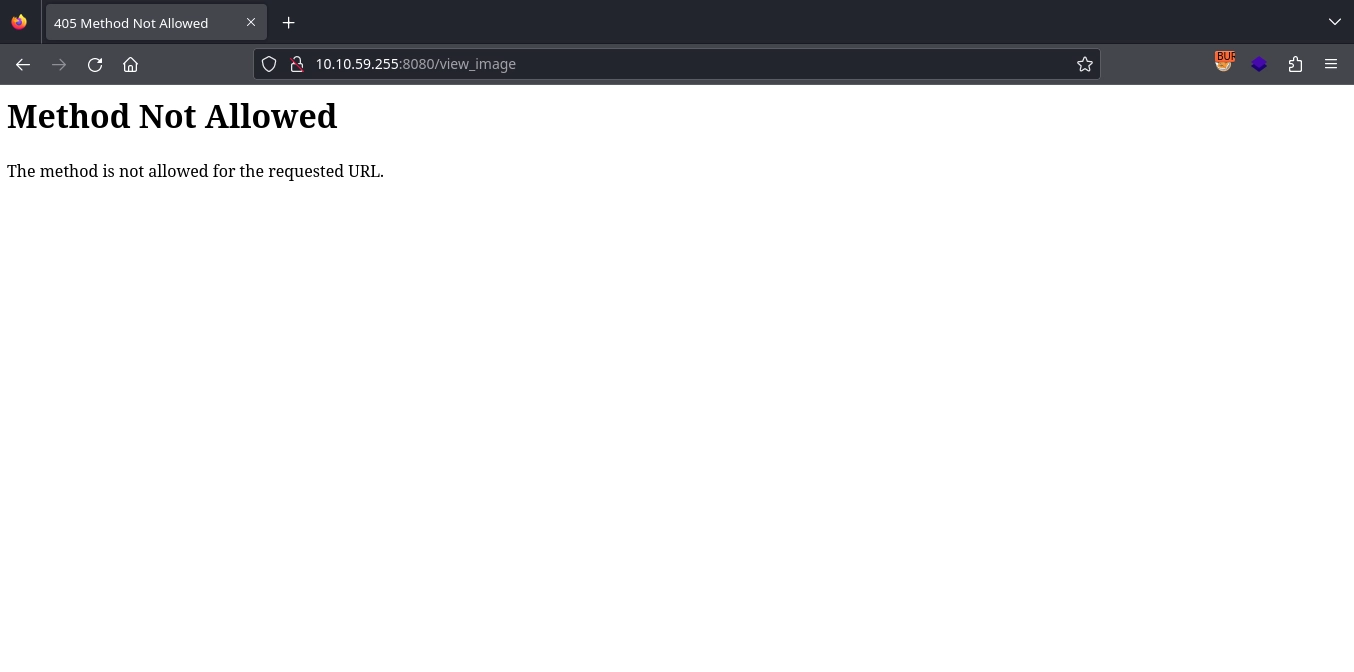Go back to the previous page
The height and width of the screenshot is (672, 1354).
(x=23, y=64)
